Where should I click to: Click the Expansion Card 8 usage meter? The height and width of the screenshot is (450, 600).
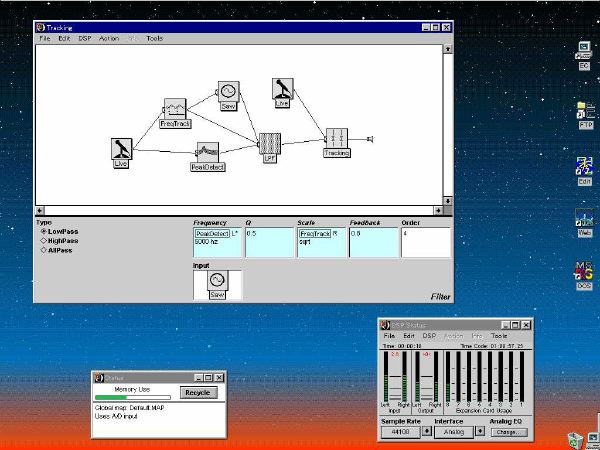click(448, 377)
